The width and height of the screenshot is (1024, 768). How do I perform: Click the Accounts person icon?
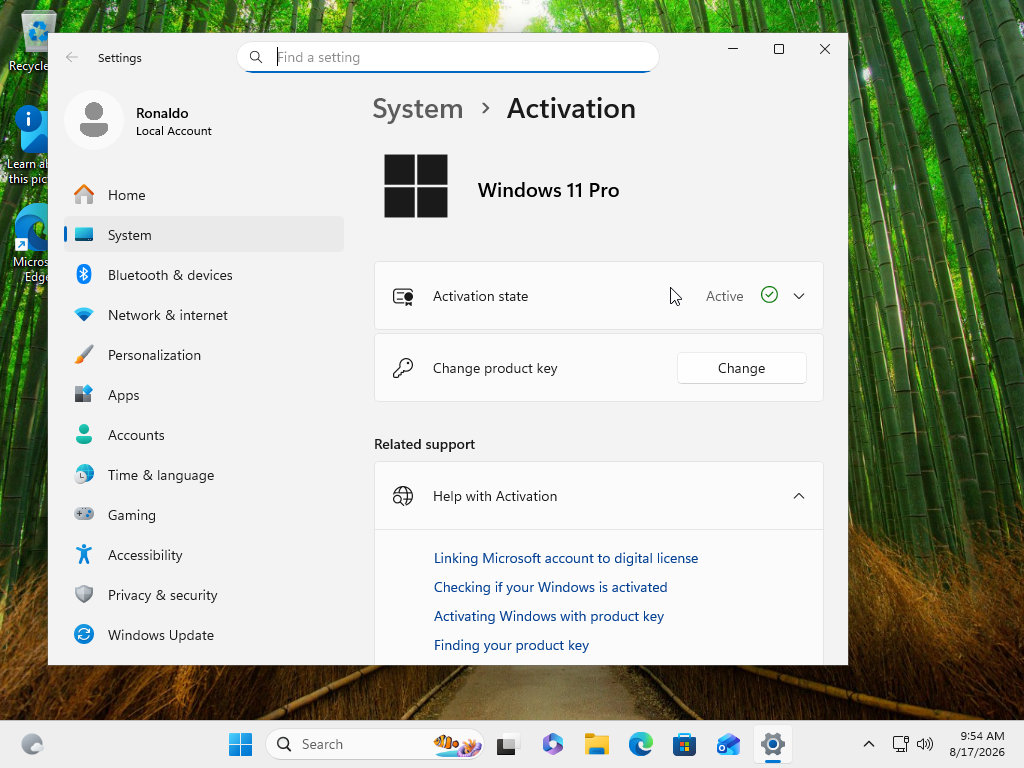pyautogui.click(x=84, y=434)
